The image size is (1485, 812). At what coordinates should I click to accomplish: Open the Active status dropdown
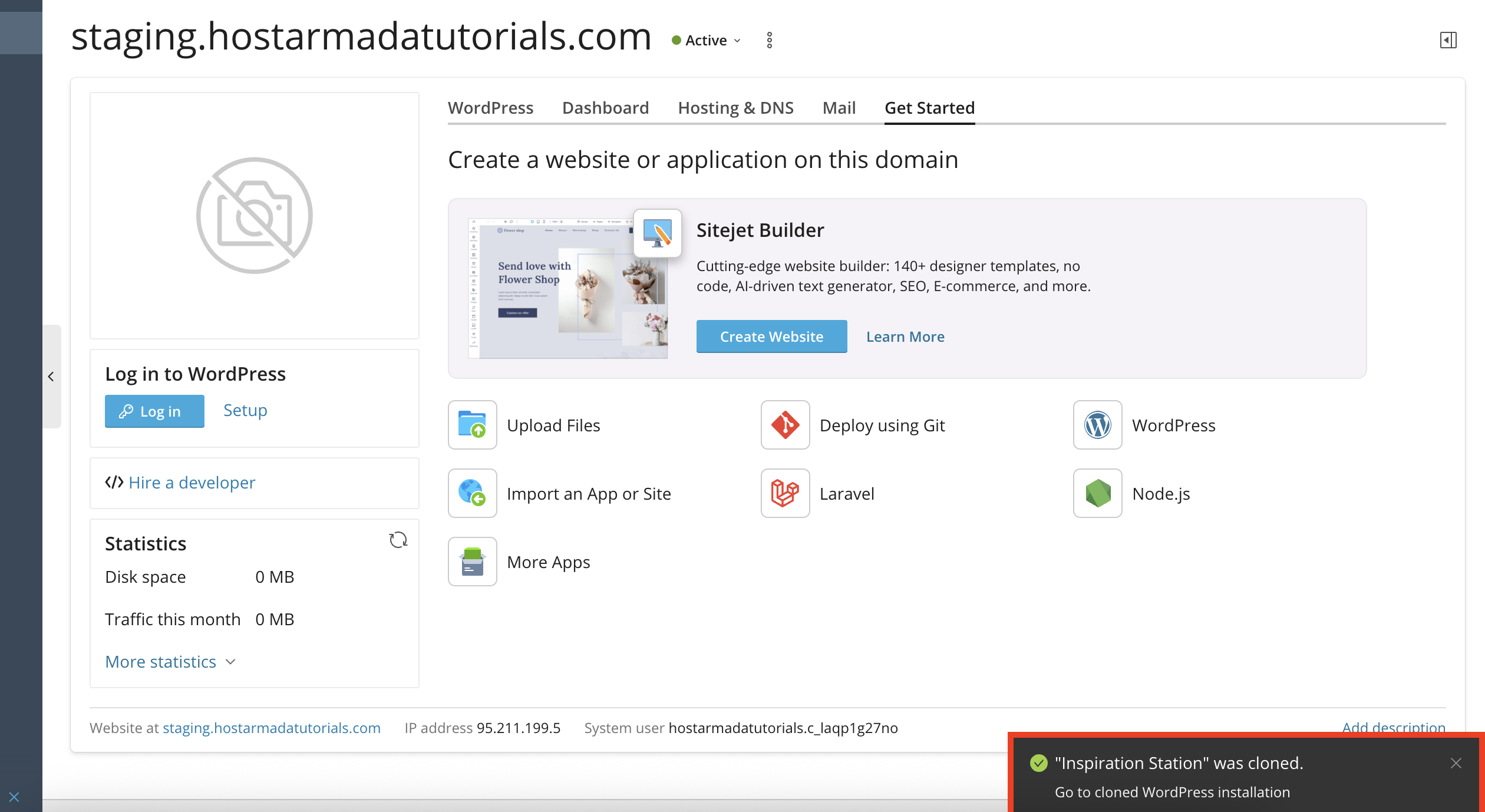[707, 40]
